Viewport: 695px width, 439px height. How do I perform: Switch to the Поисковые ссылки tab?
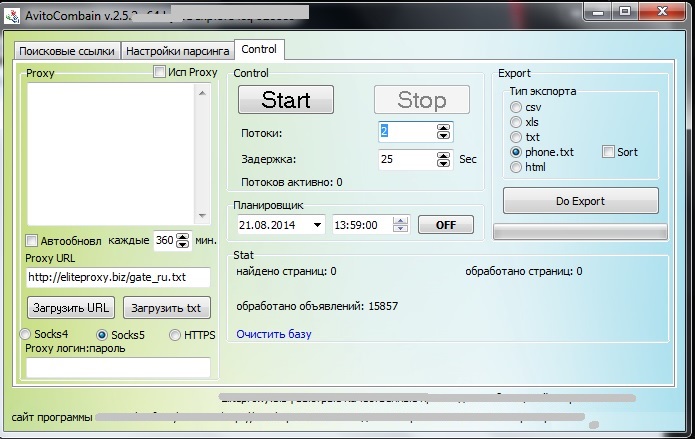67,51
